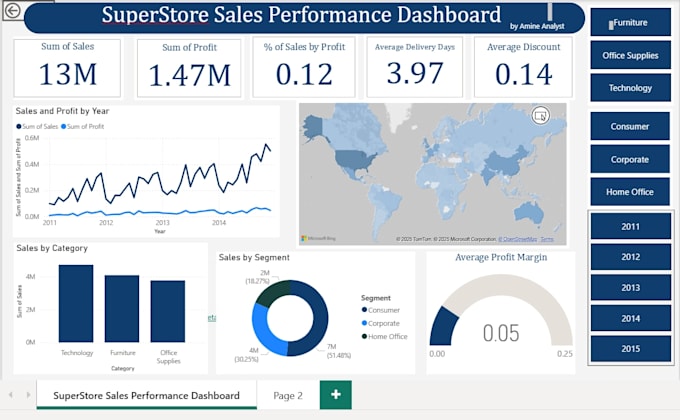Click Home Office legend entry in Segment legend
The height and width of the screenshot is (420, 680).
384,336
